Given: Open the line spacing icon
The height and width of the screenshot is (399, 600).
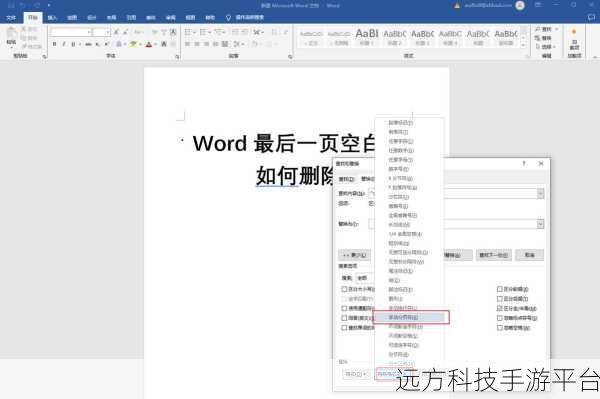Looking at the screenshot, I should 237,44.
